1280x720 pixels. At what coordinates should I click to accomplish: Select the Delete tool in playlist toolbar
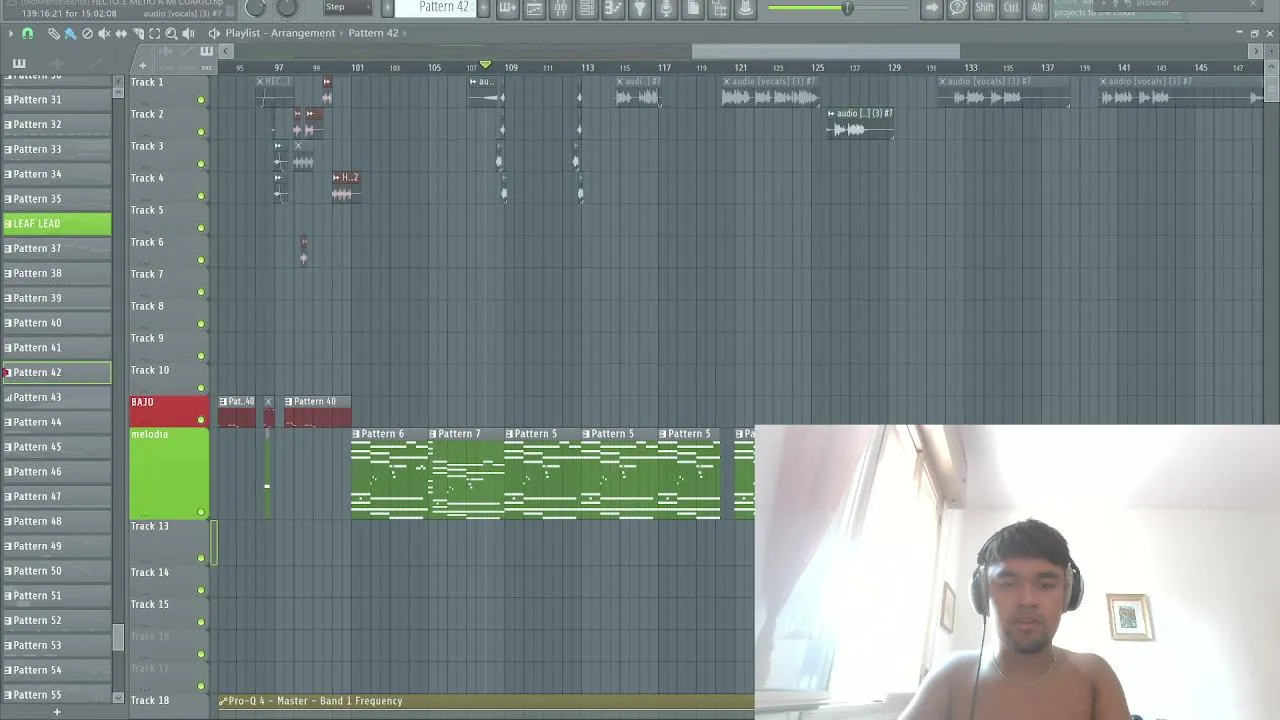point(87,33)
